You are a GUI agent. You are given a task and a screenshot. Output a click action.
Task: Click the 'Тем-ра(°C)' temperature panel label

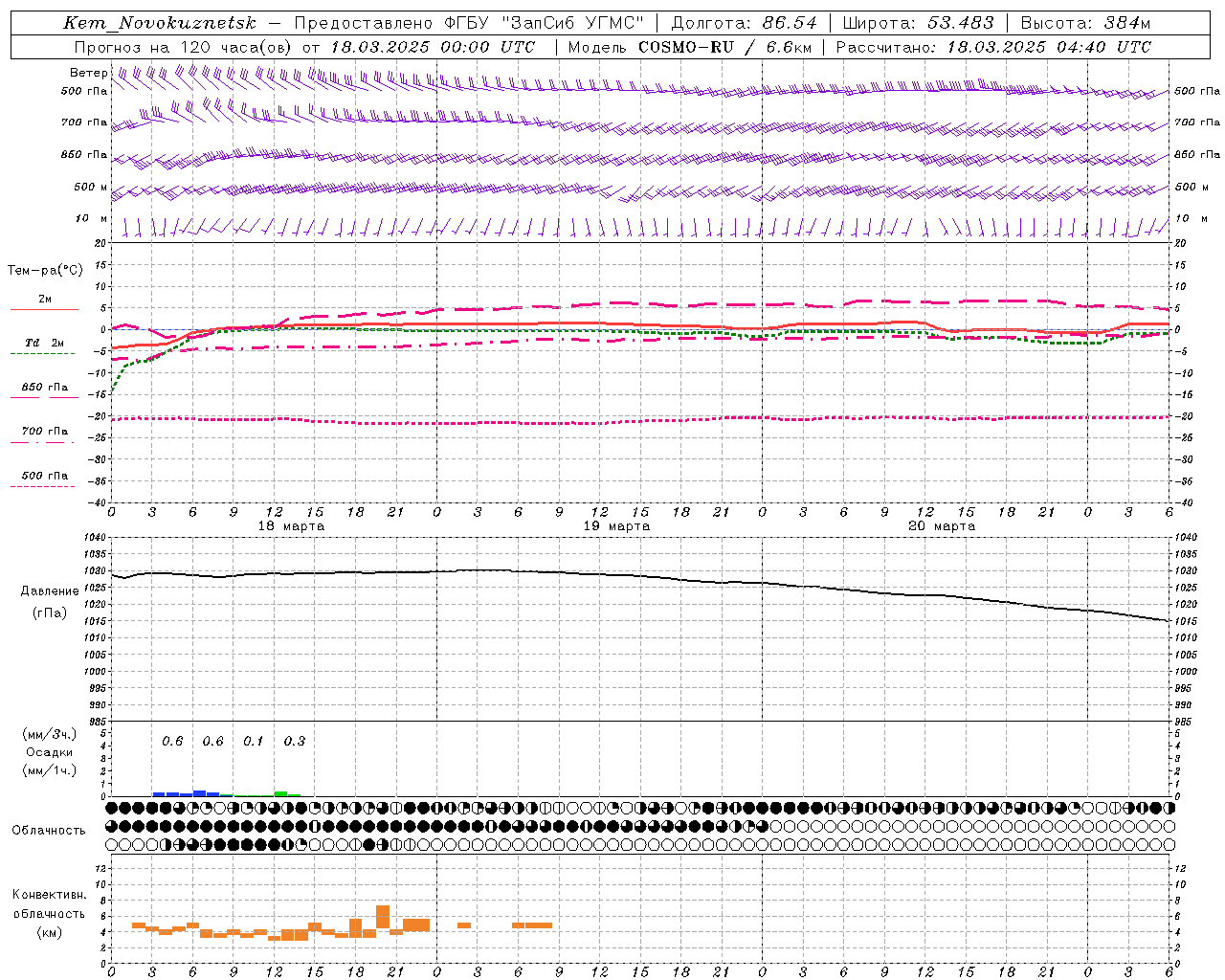tap(45, 271)
